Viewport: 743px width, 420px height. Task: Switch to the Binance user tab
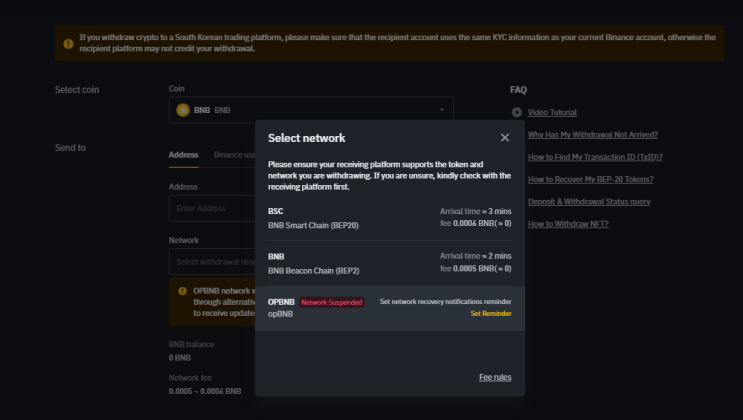point(235,155)
